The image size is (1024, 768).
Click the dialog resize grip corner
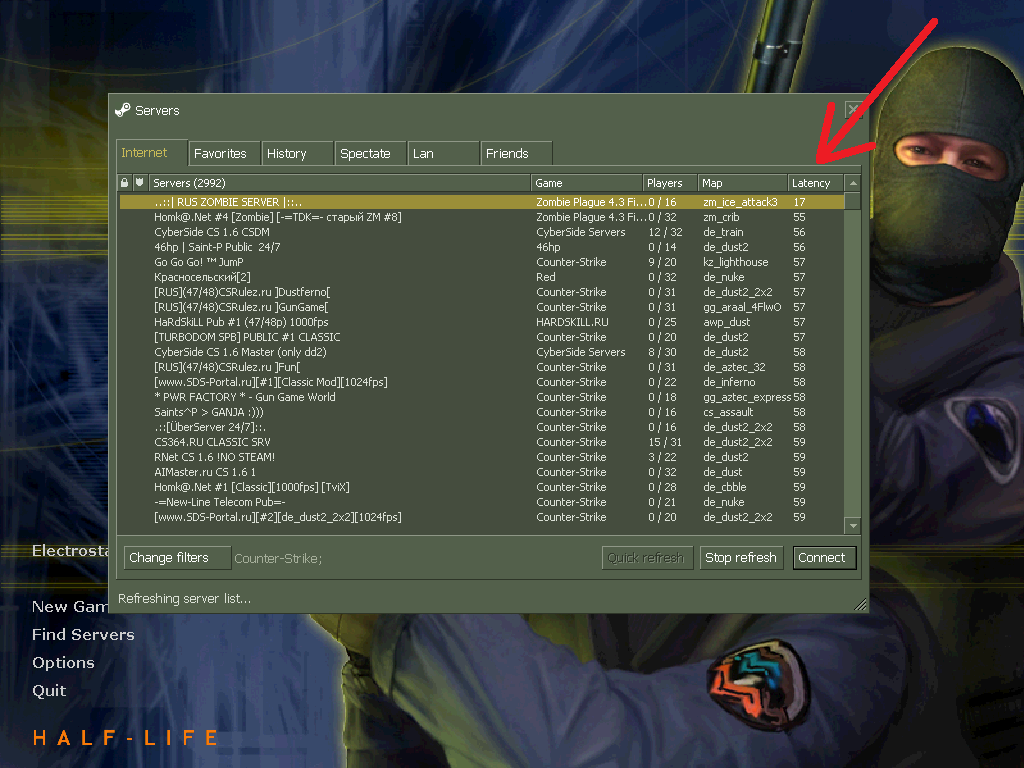coord(861,605)
